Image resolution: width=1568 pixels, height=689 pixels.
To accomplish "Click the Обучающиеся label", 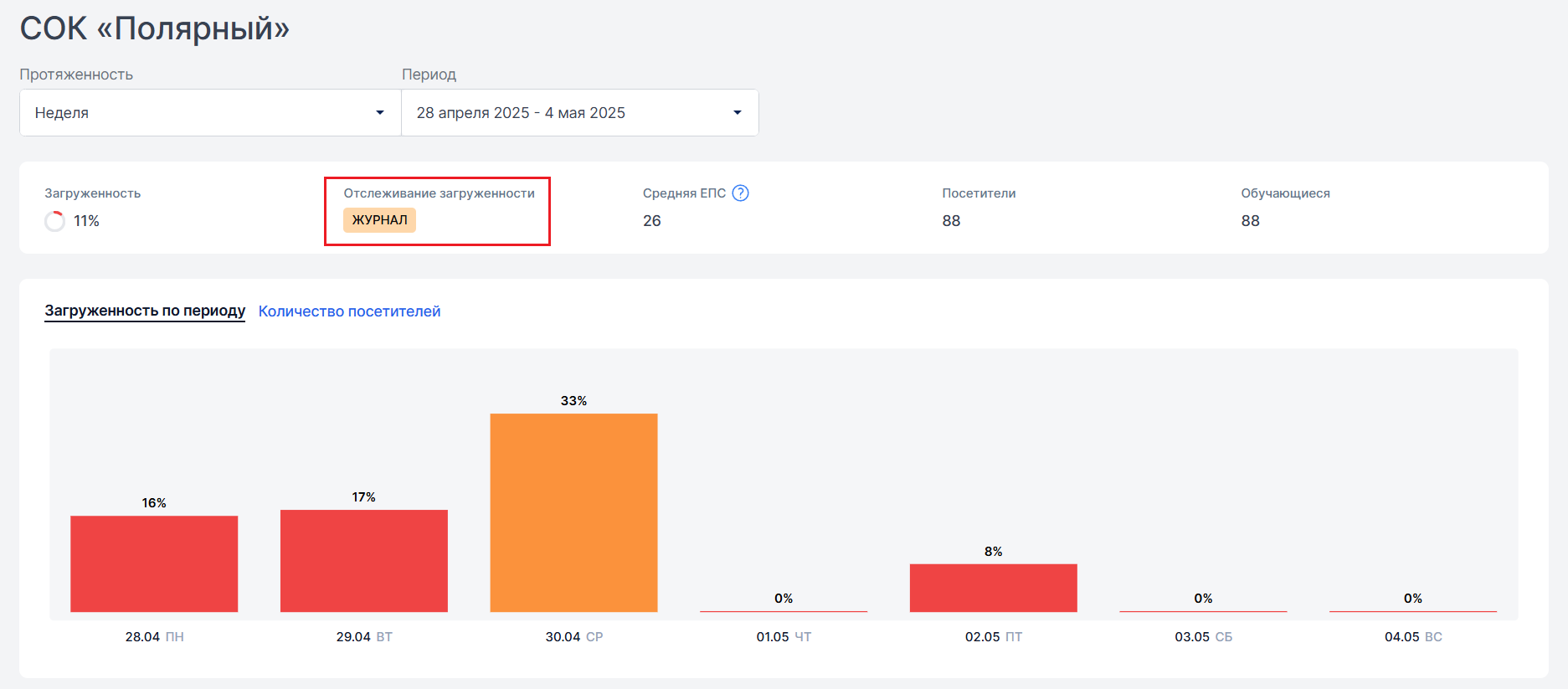I will [1285, 193].
